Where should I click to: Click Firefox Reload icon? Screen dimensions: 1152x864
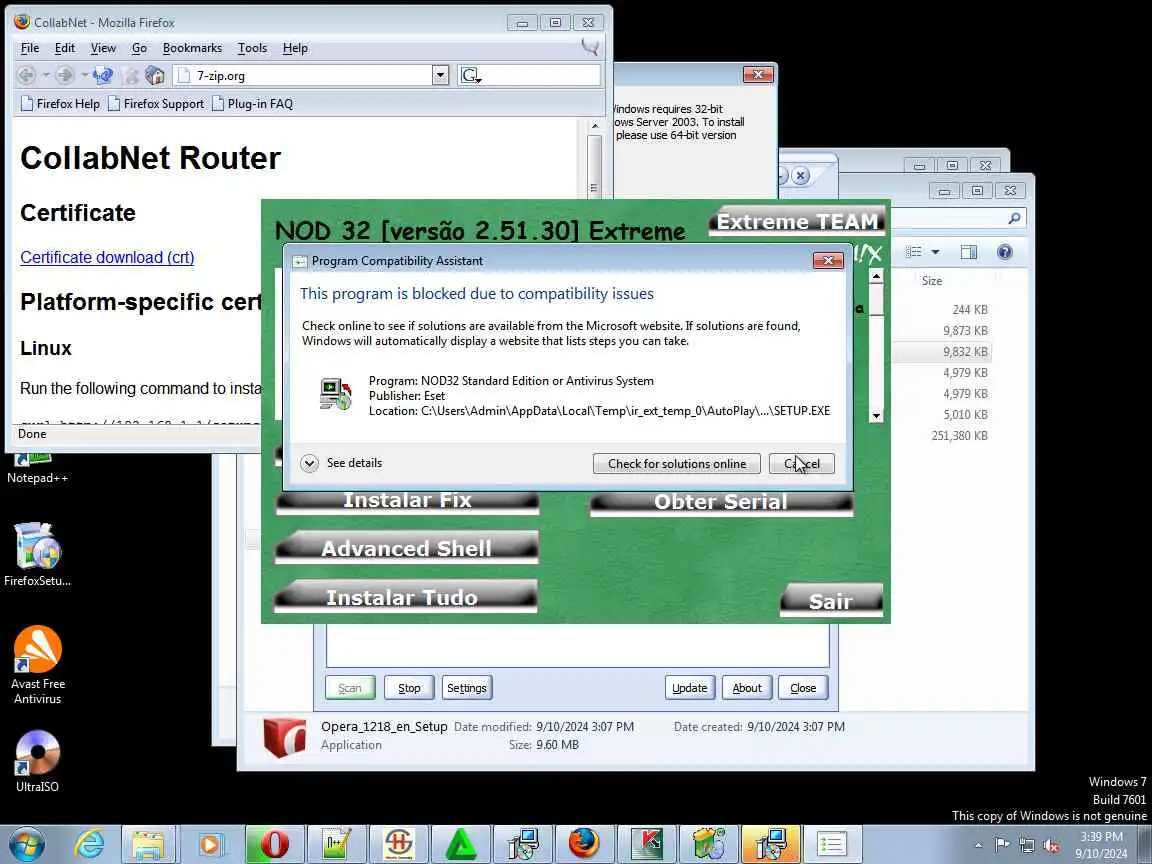(x=103, y=75)
